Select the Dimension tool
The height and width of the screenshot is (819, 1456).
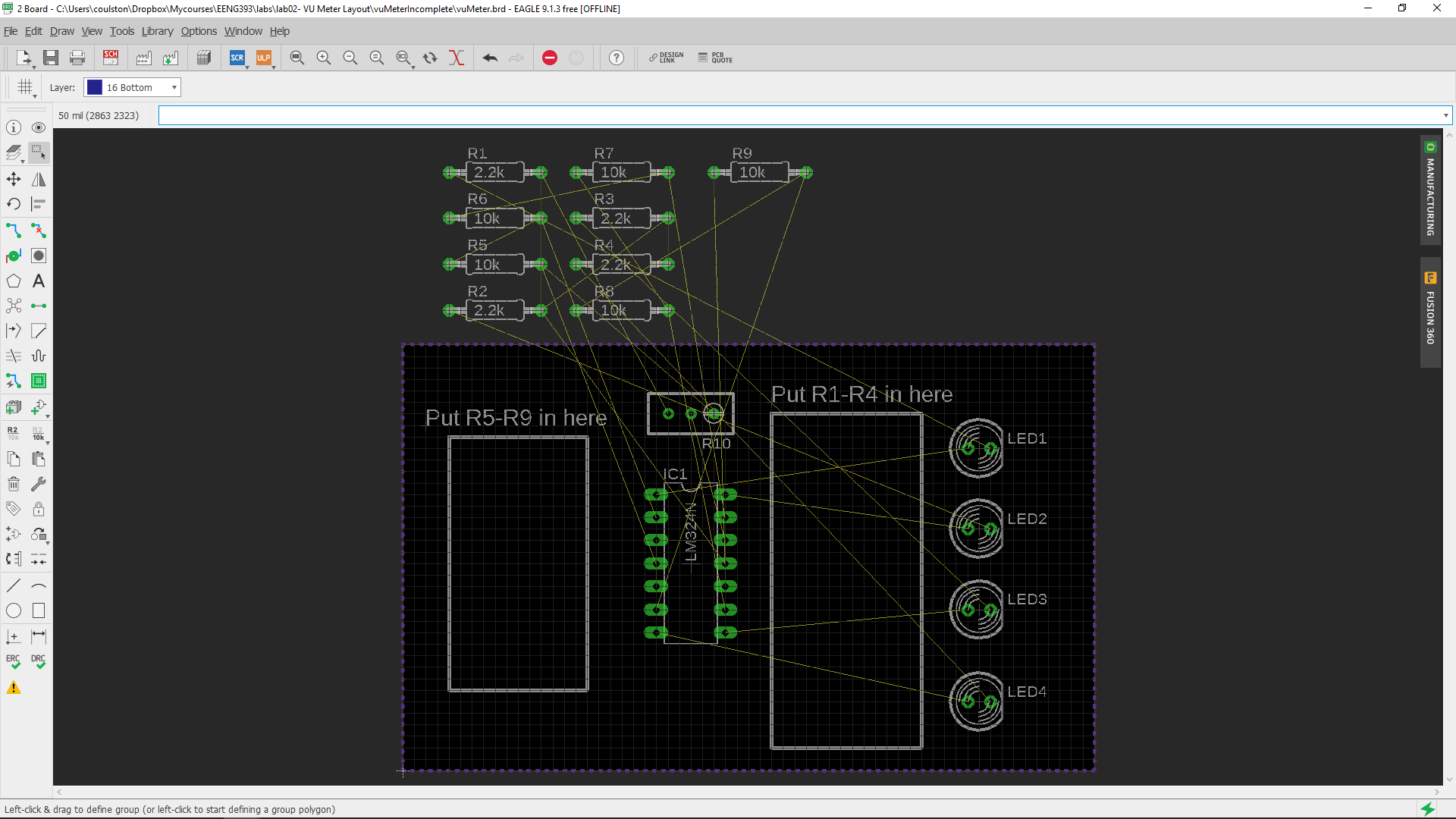(39, 636)
